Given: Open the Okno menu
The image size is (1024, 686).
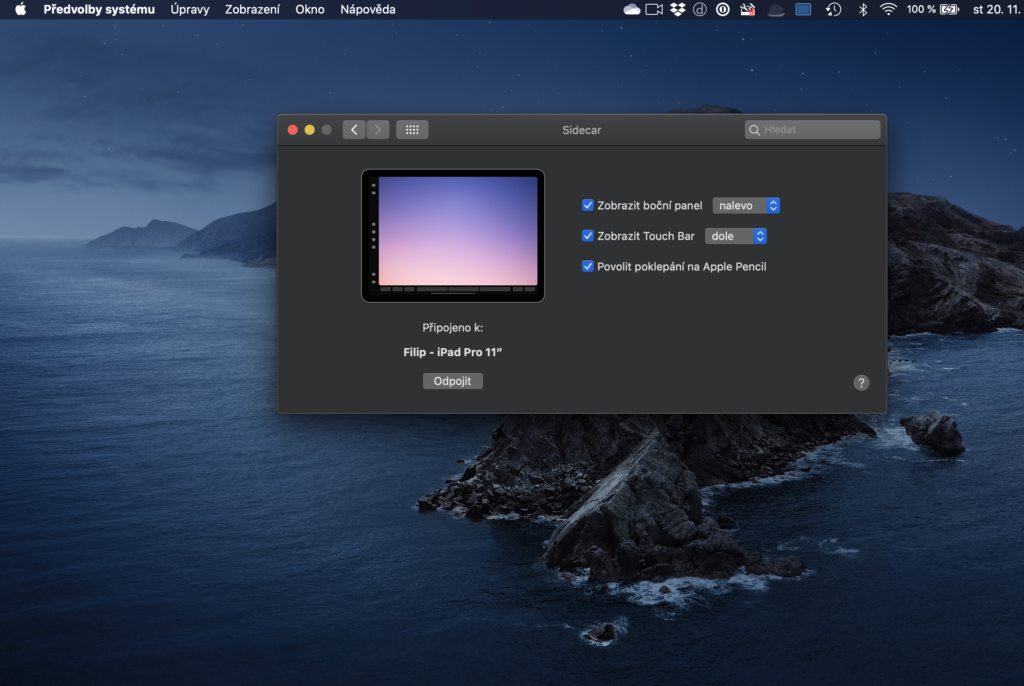Looking at the screenshot, I should (310, 9).
